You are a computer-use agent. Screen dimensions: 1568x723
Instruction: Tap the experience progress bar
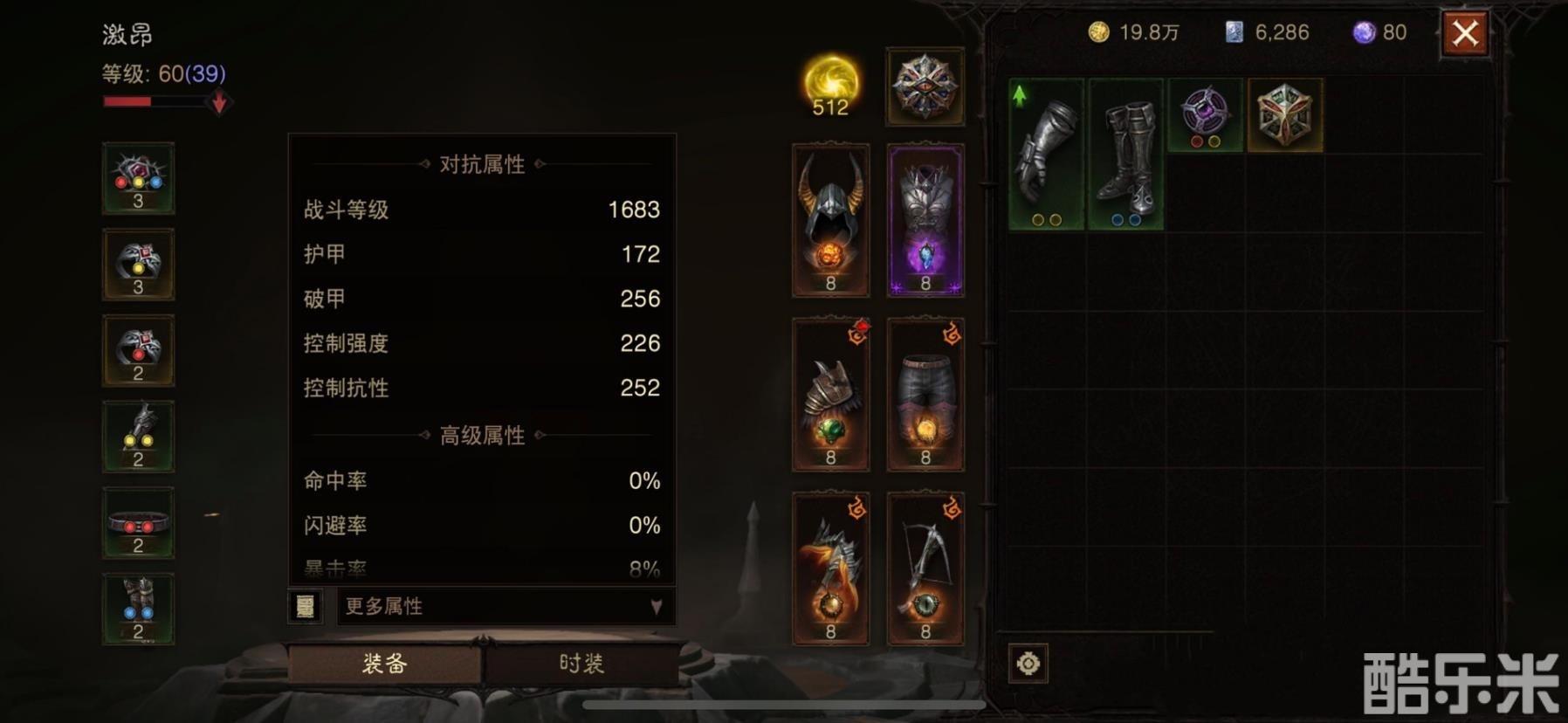coord(155,102)
